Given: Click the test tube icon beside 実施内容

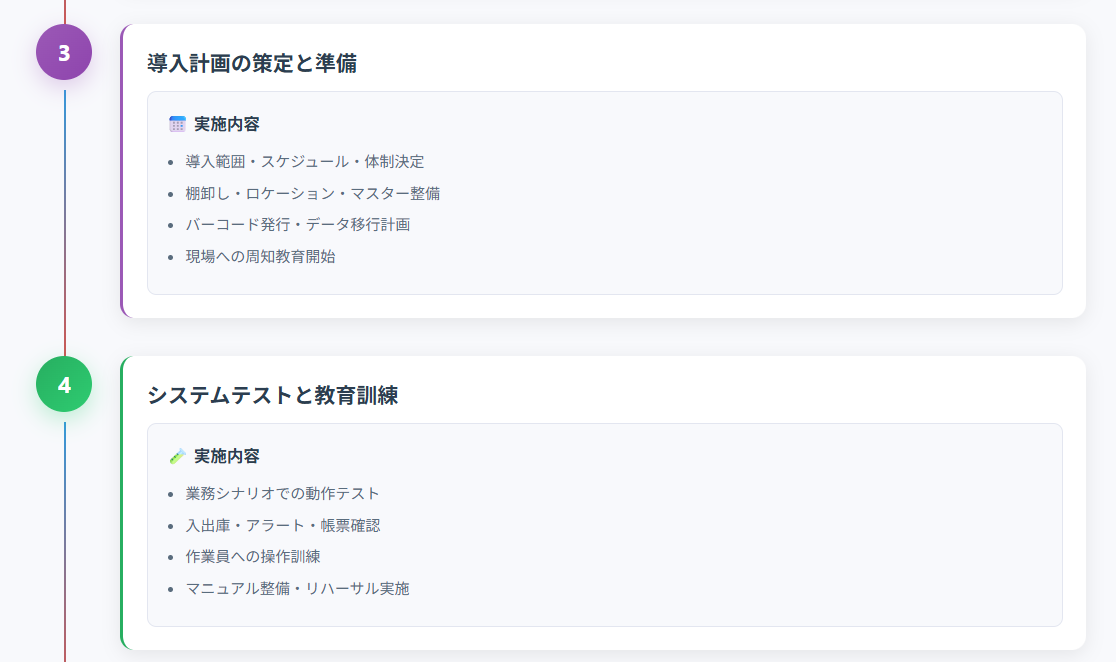Looking at the screenshot, I should coord(178,456).
